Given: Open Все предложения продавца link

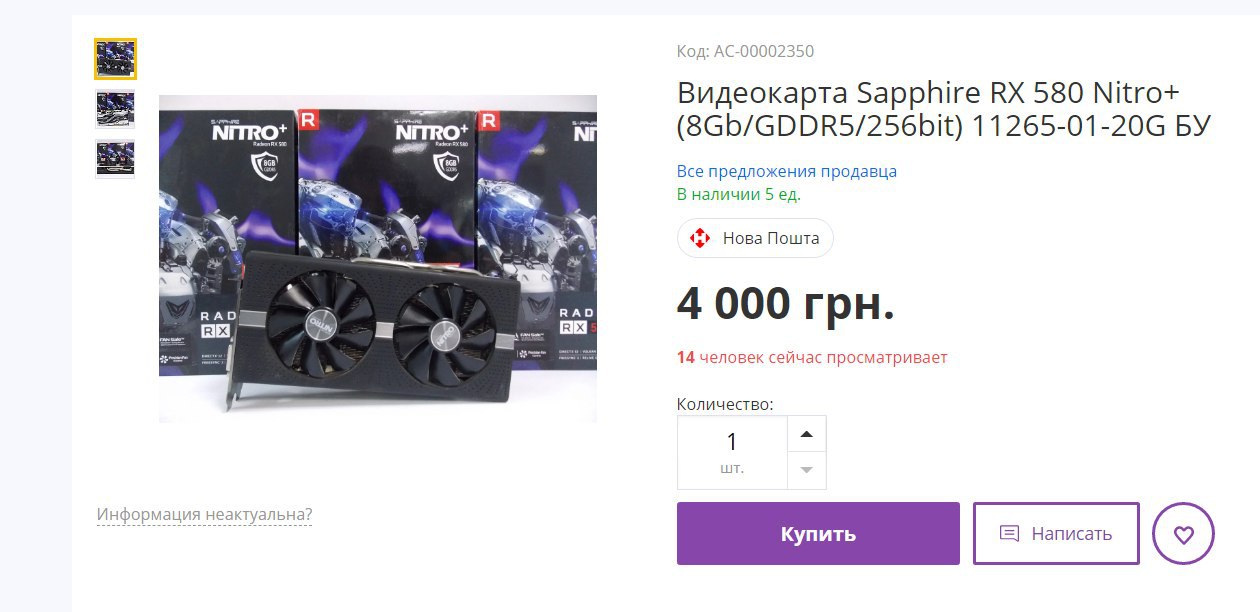Looking at the screenshot, I should [787, 171].
